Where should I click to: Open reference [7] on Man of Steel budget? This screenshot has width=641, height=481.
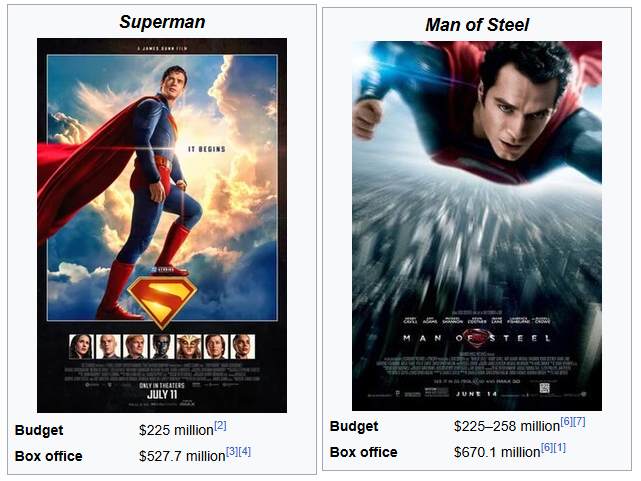[579, 421]
